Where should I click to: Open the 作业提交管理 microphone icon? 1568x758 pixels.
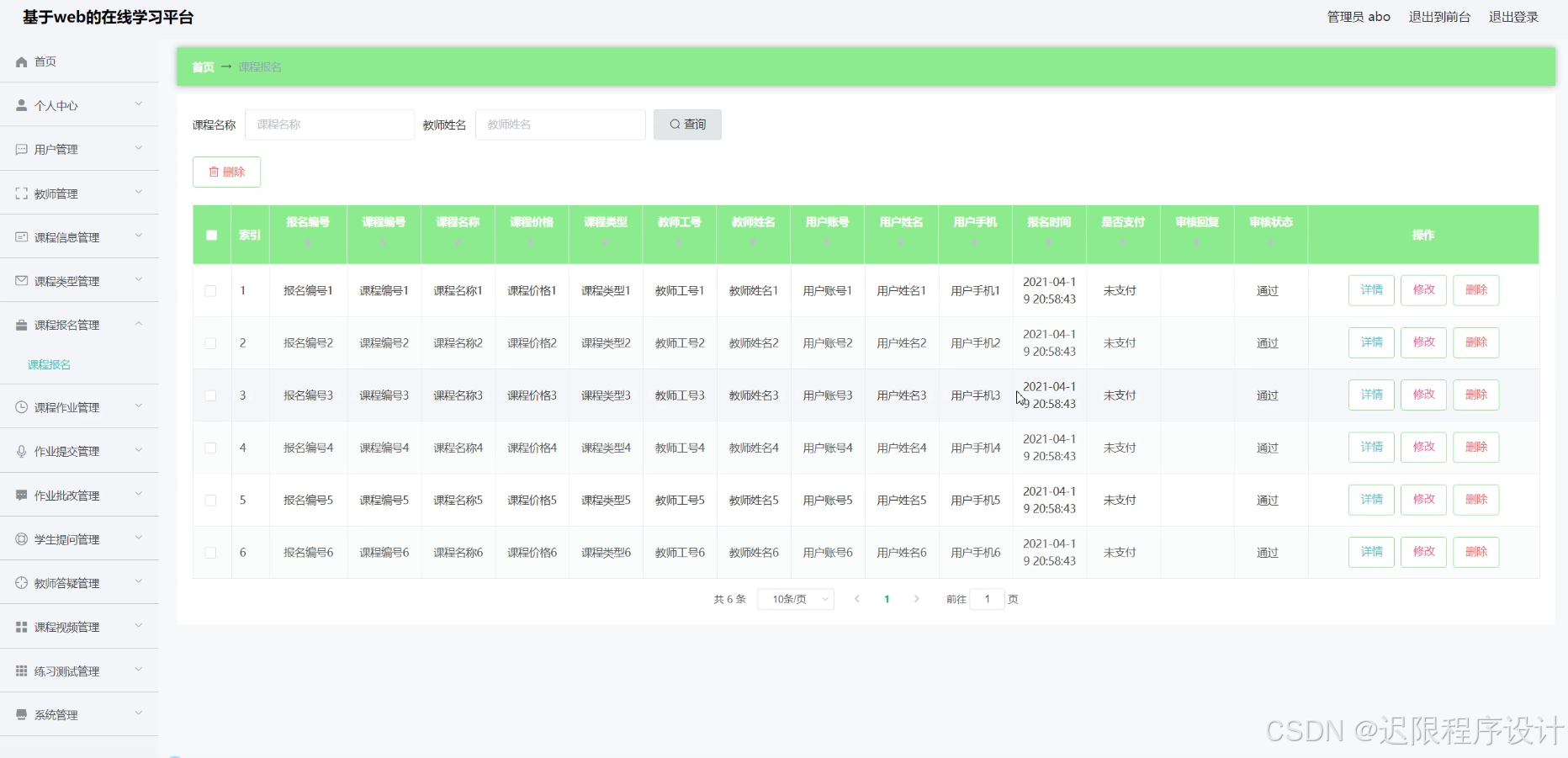click(20, 451)
